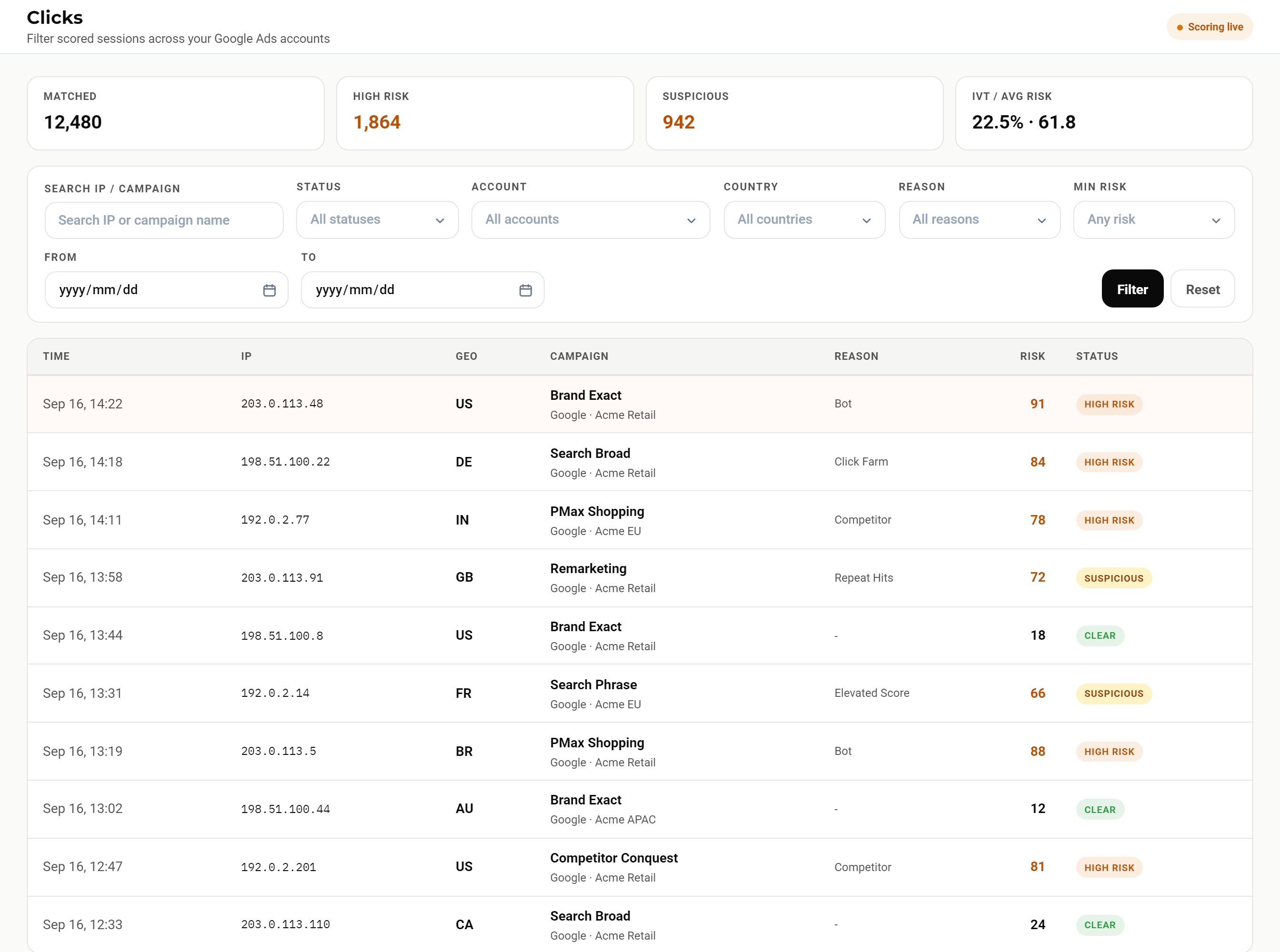Click High Risk badge on Competitor Conquest row
1280x952 pixels.
click(x=1109, y=867)
